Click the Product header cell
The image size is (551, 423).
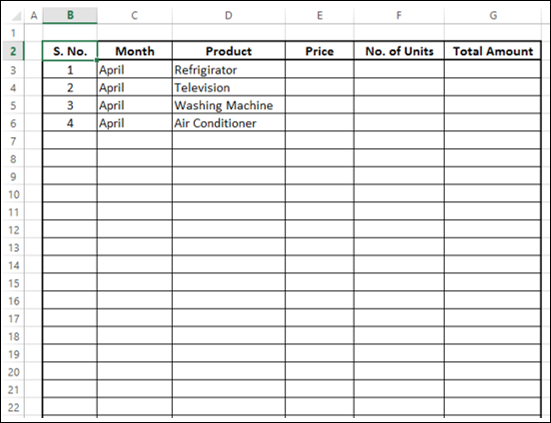pyautogui.click(x=229, y=51)
